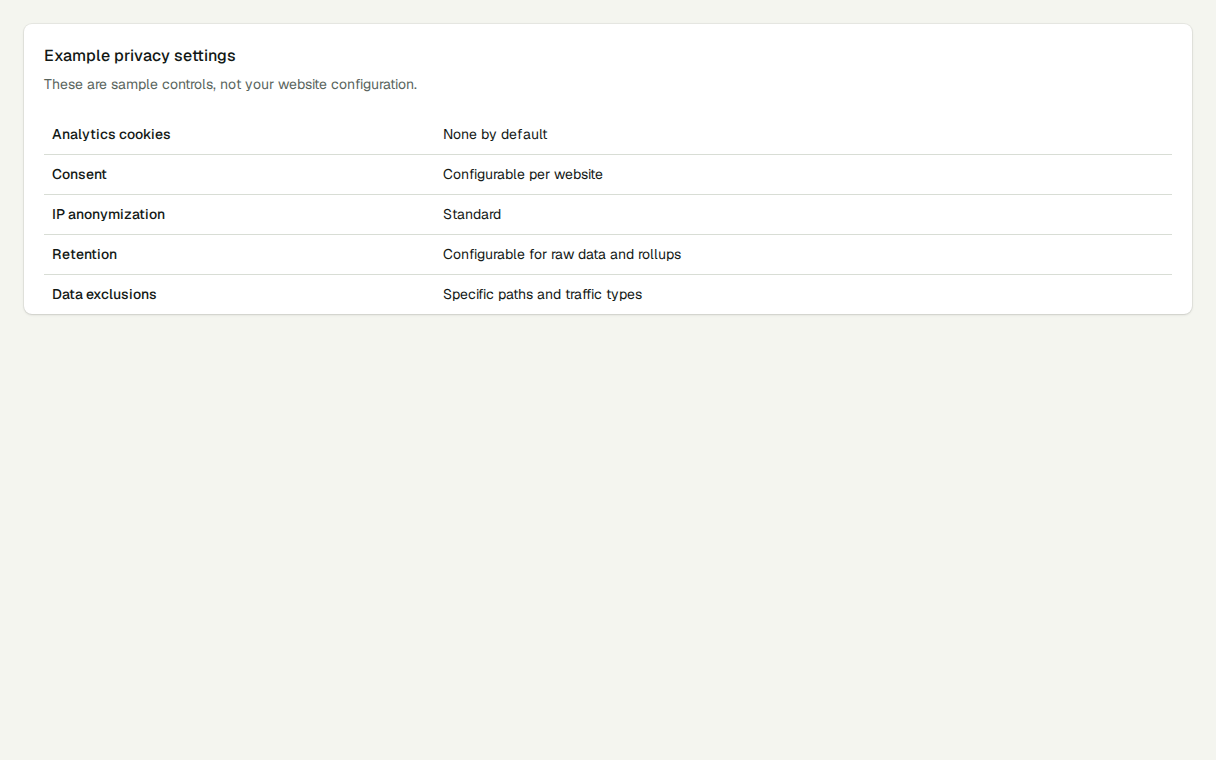Click the 'Example privacy settings' heading
The image size is (1216, 760).
[140, 56]
